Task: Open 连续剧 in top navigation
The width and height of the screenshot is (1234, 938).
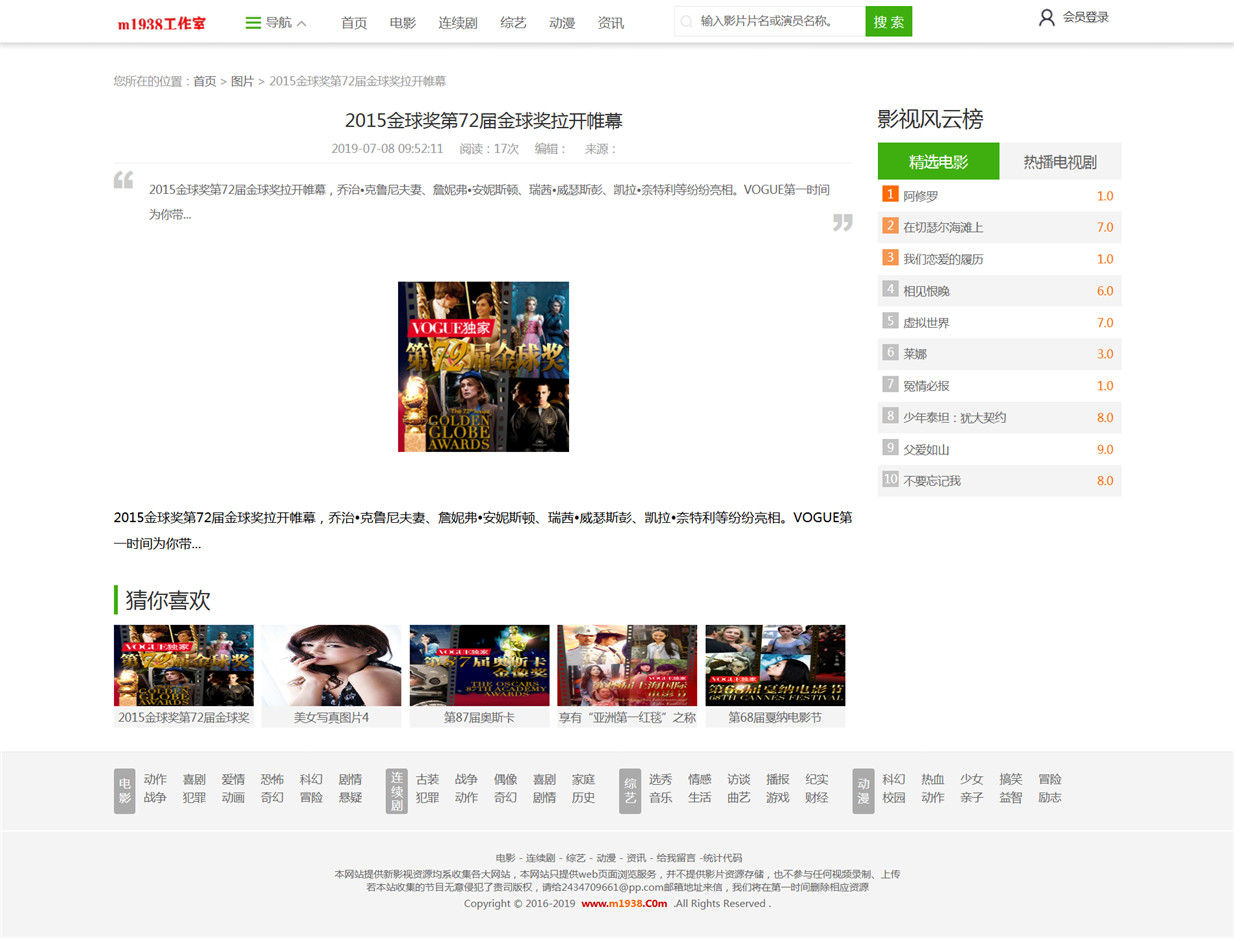Action: (458, 23)
